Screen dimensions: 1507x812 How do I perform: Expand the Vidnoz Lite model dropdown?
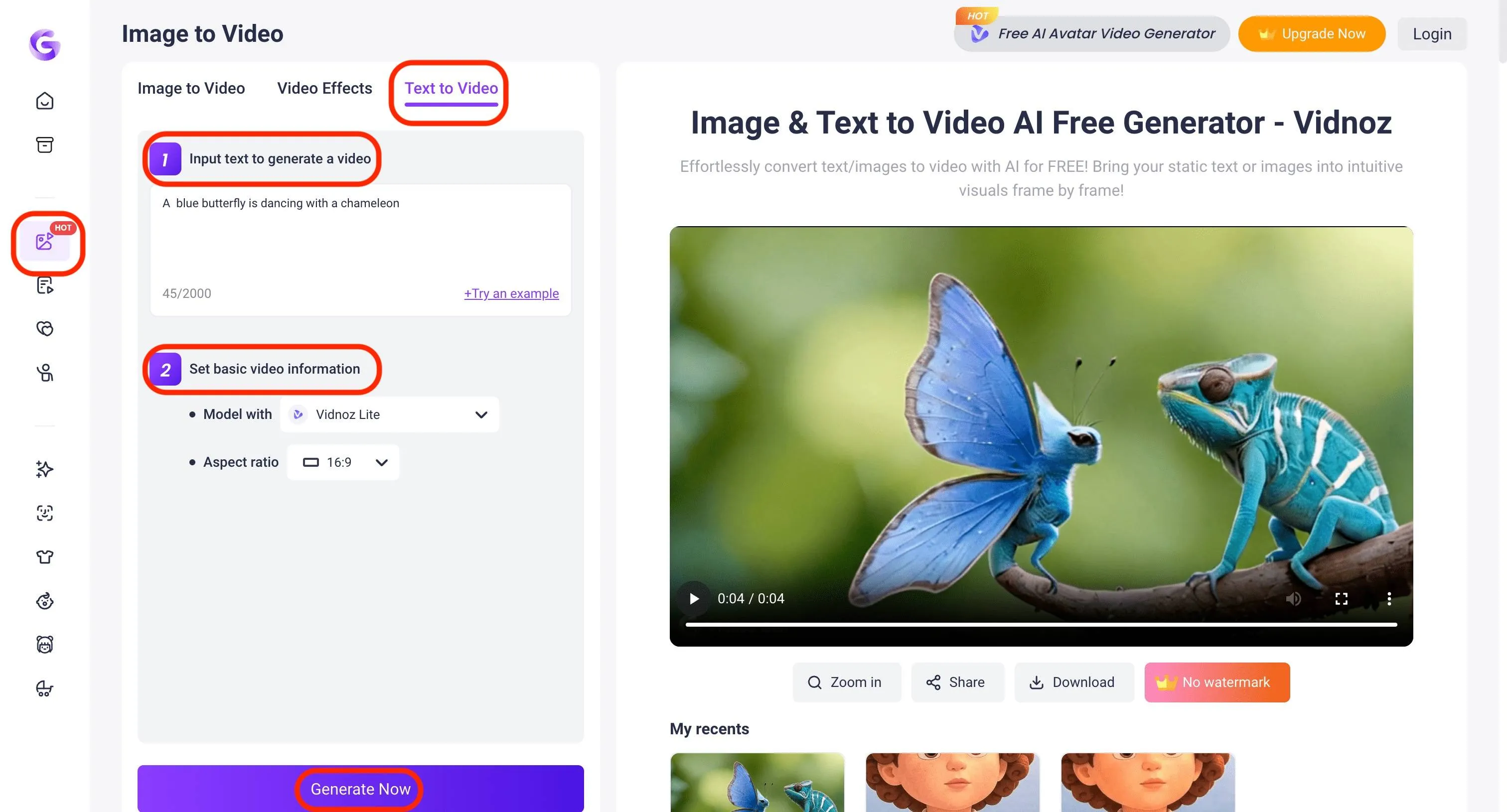390,414
